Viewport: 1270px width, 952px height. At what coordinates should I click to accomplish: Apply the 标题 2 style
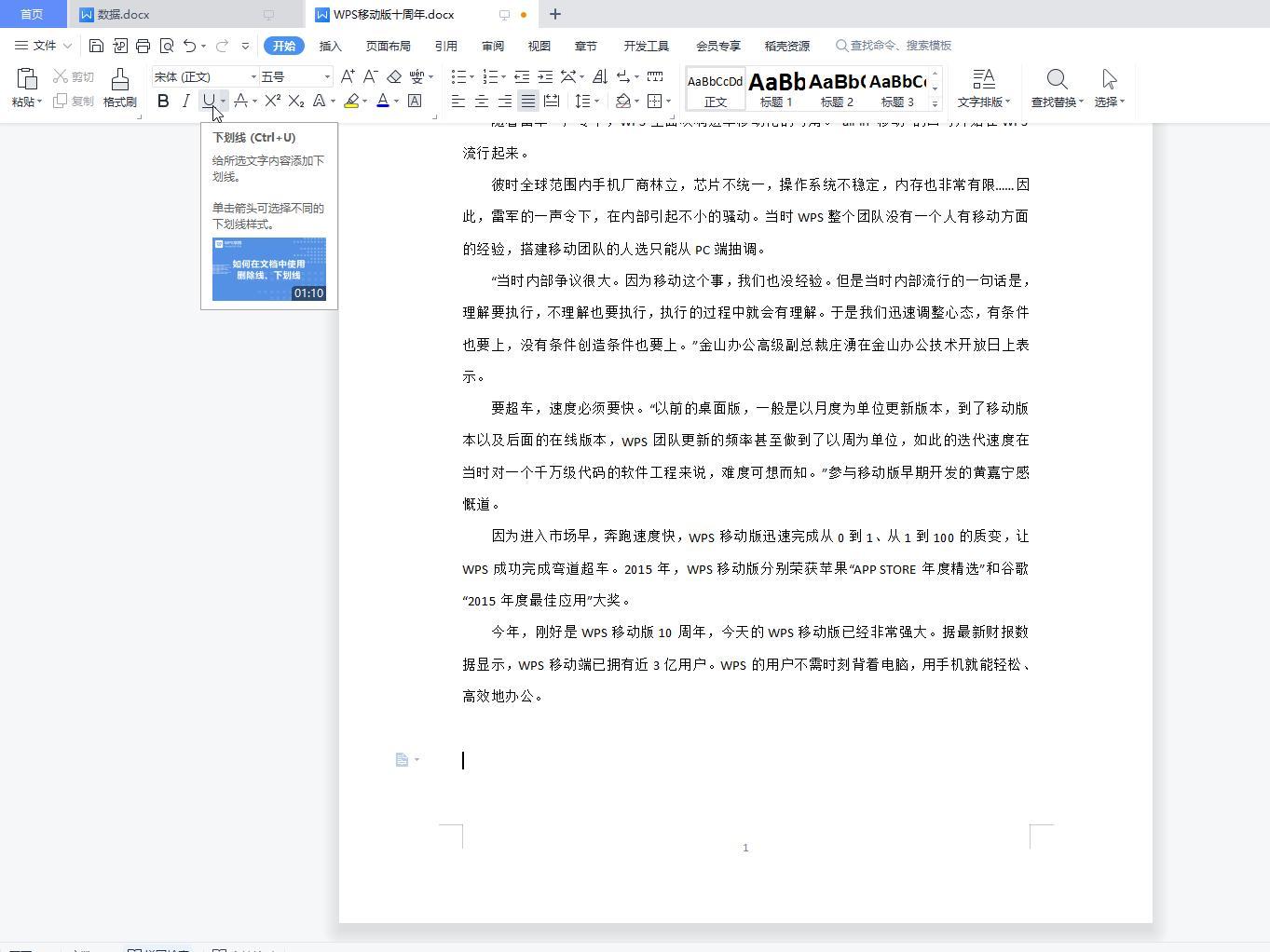(x=837, y=88)
